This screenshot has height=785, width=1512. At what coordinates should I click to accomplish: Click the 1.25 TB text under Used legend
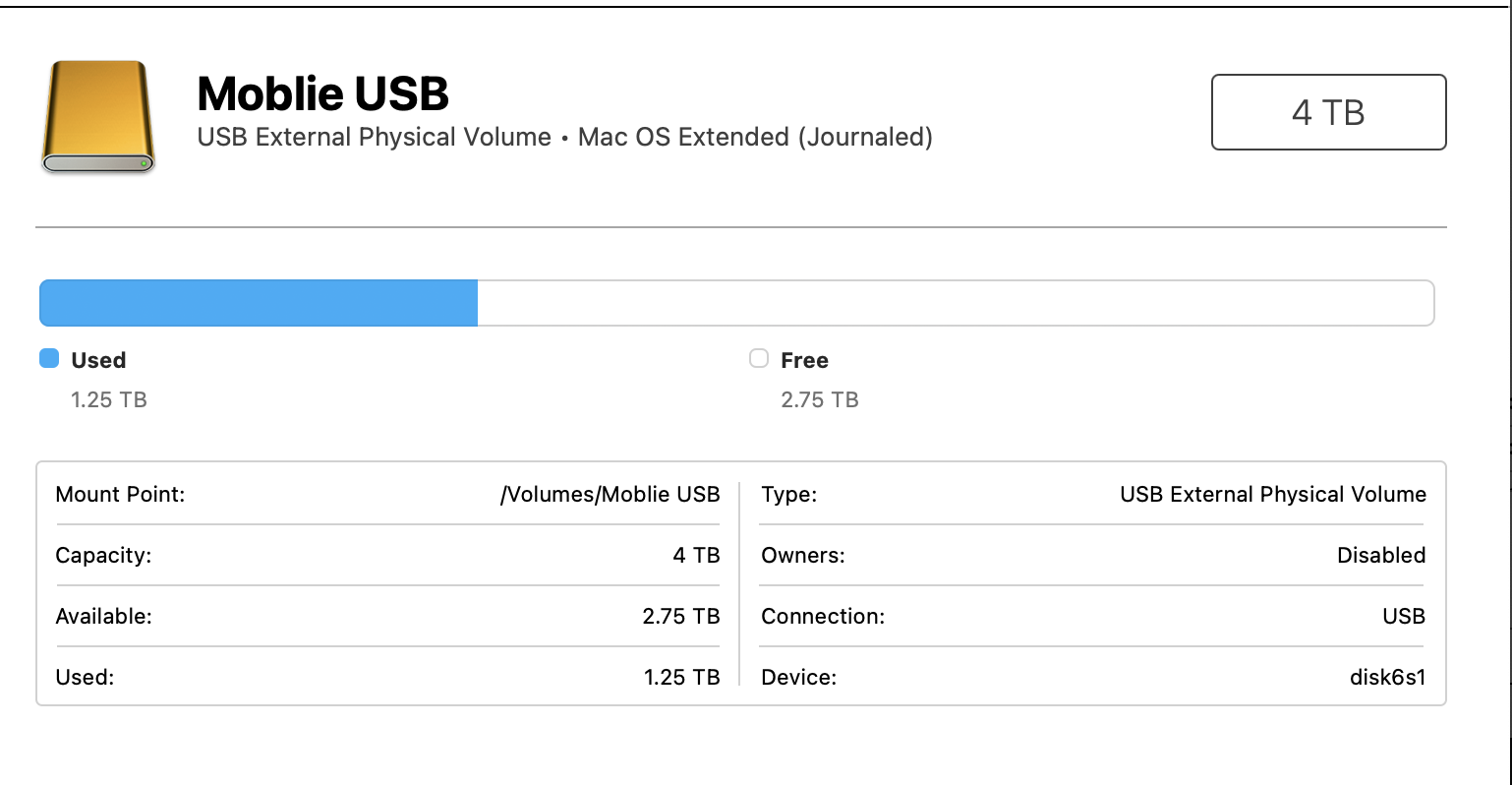tap(109, 399)
